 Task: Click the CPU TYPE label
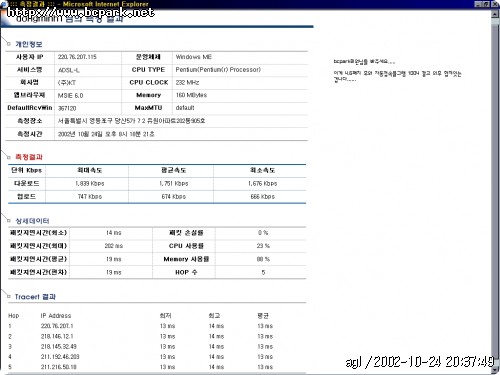[148, 70]
